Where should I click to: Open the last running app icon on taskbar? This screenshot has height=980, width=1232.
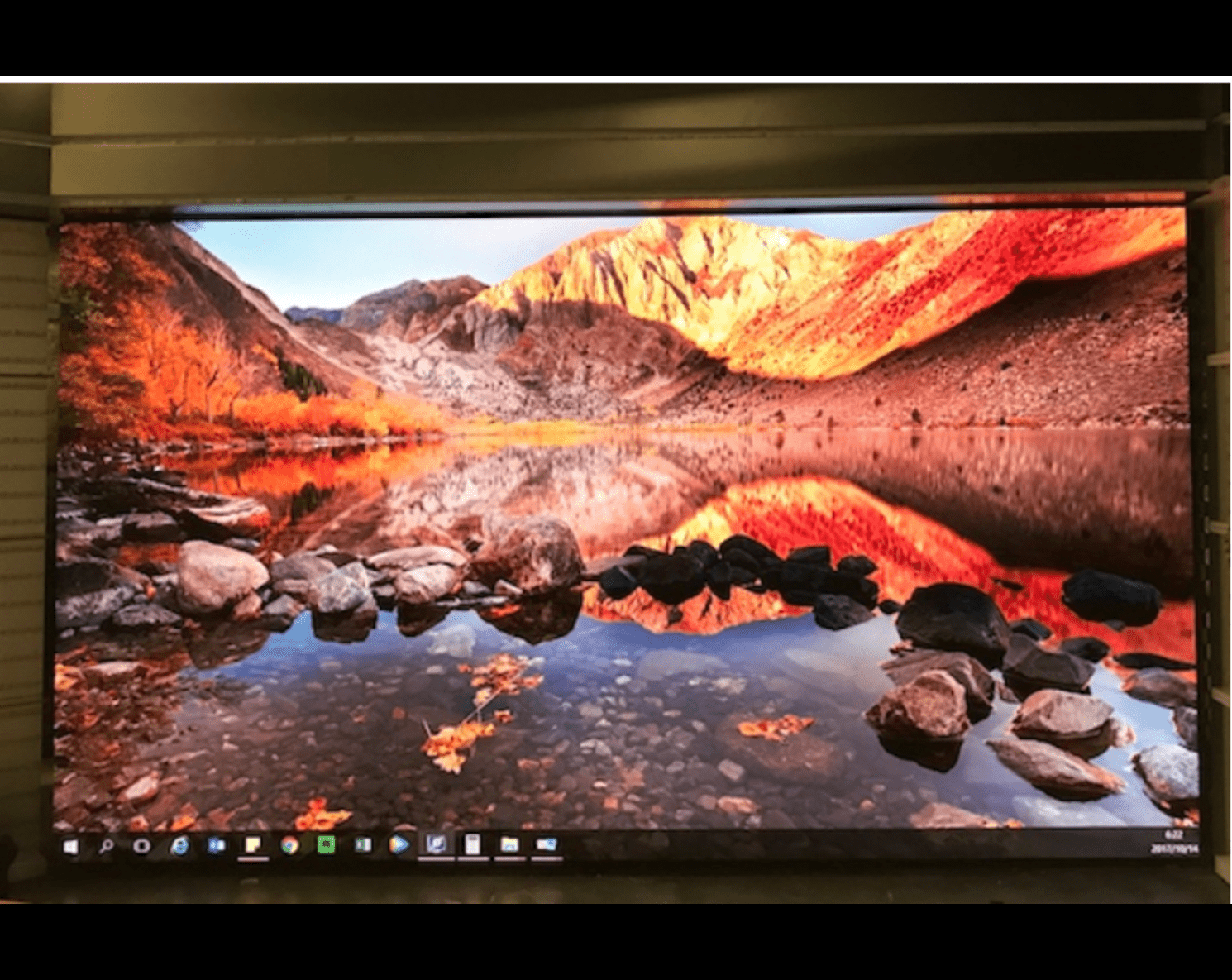546,844
